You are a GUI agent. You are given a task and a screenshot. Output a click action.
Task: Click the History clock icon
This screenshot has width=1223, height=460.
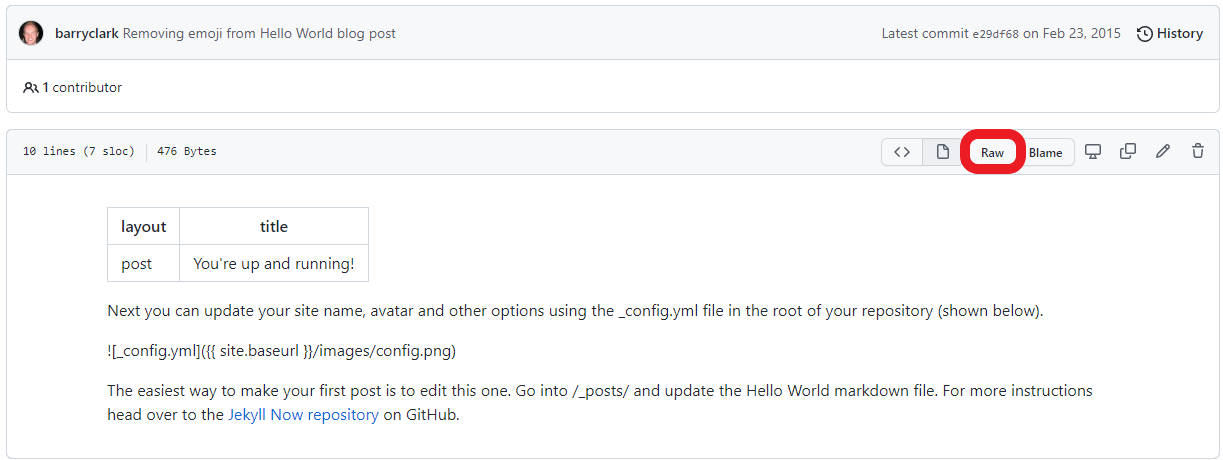point(1145,34)
